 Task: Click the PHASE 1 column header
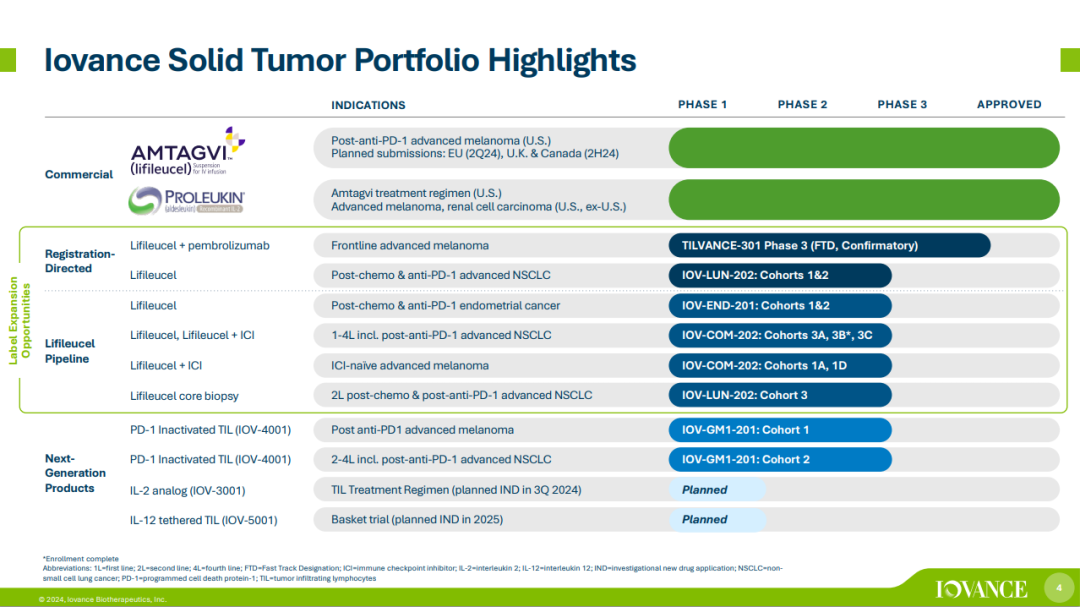coord(703,105)
